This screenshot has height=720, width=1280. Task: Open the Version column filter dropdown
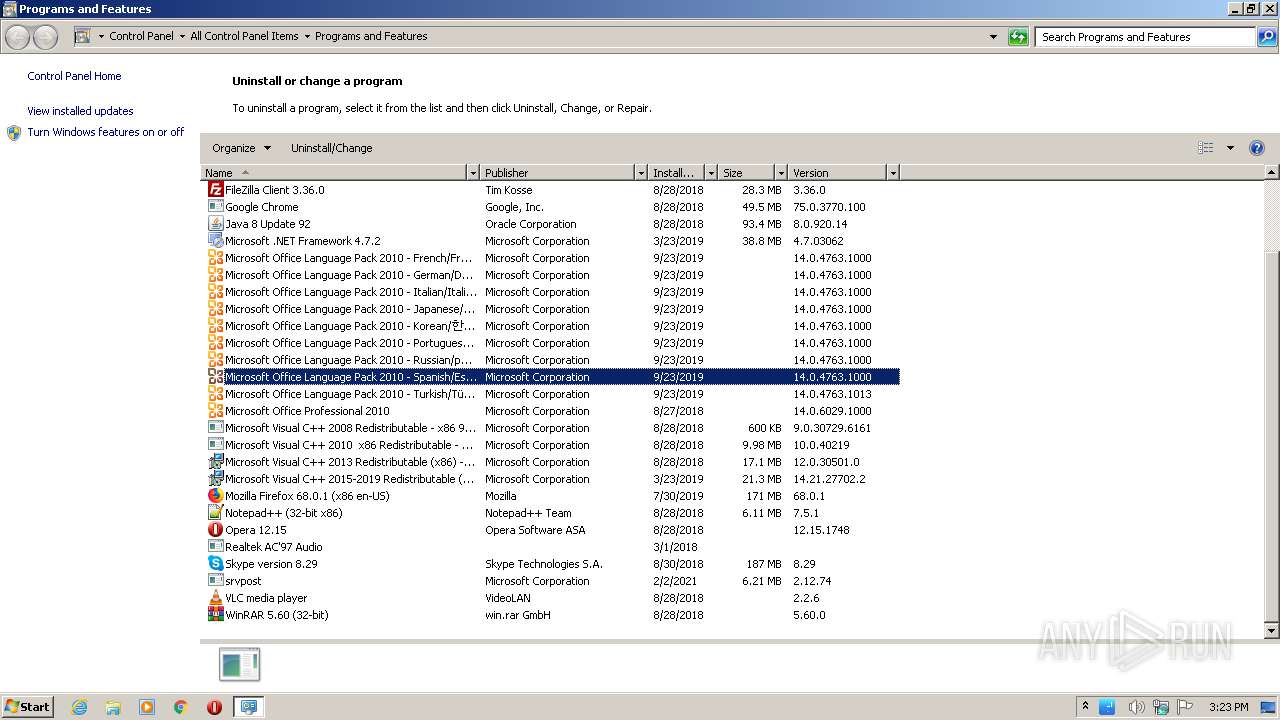click(893, 173)
